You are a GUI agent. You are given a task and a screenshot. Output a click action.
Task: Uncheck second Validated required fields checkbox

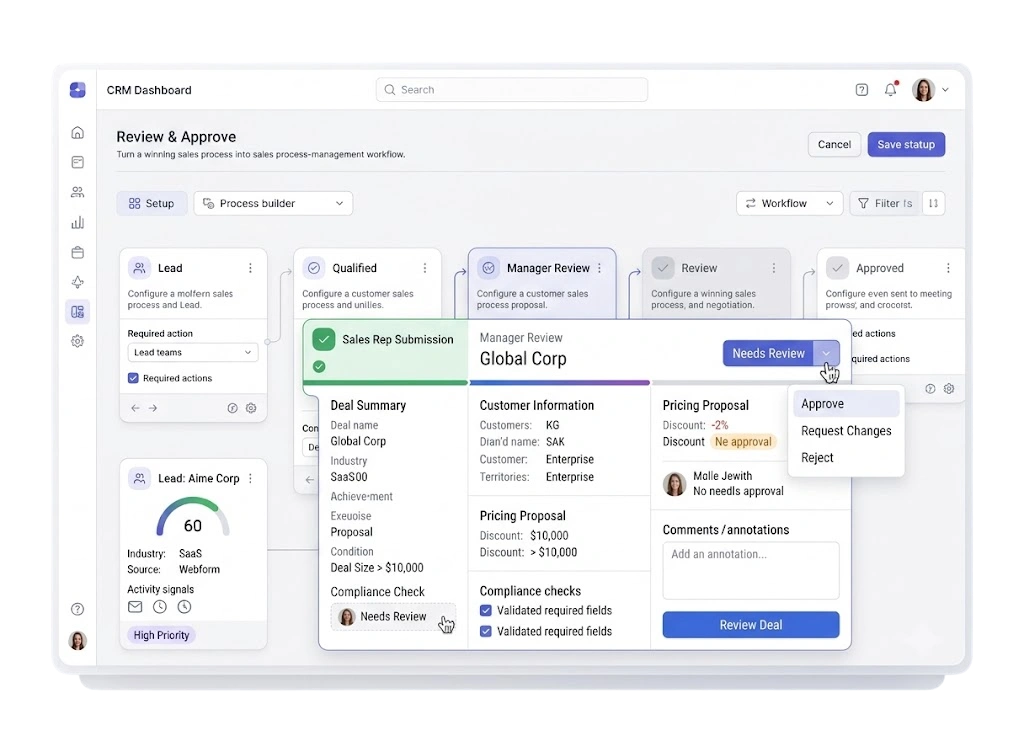click(x=485, y=631)
